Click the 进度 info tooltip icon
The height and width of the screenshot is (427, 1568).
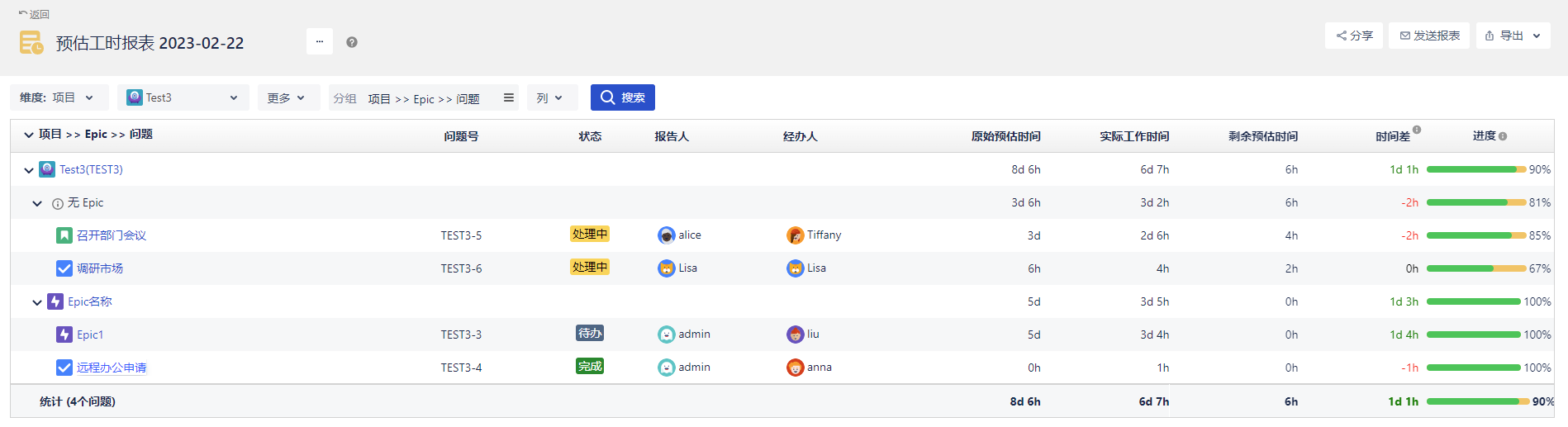(x=1503, y=136)
